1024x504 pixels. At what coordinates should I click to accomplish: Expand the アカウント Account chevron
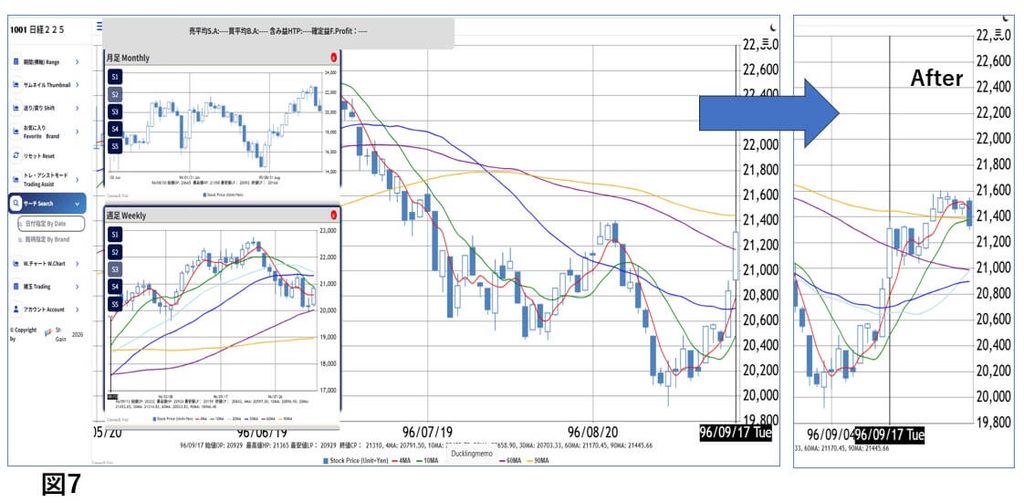pyautogui.click(x=77, y=309)
